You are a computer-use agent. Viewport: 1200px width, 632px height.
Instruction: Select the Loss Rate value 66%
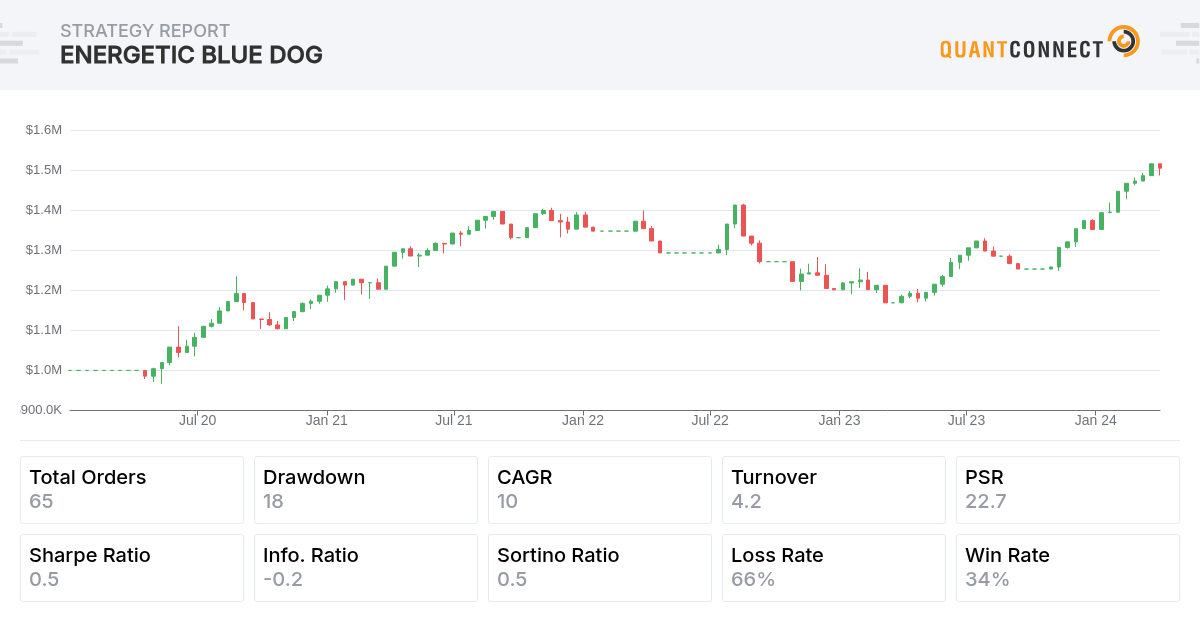753,579
